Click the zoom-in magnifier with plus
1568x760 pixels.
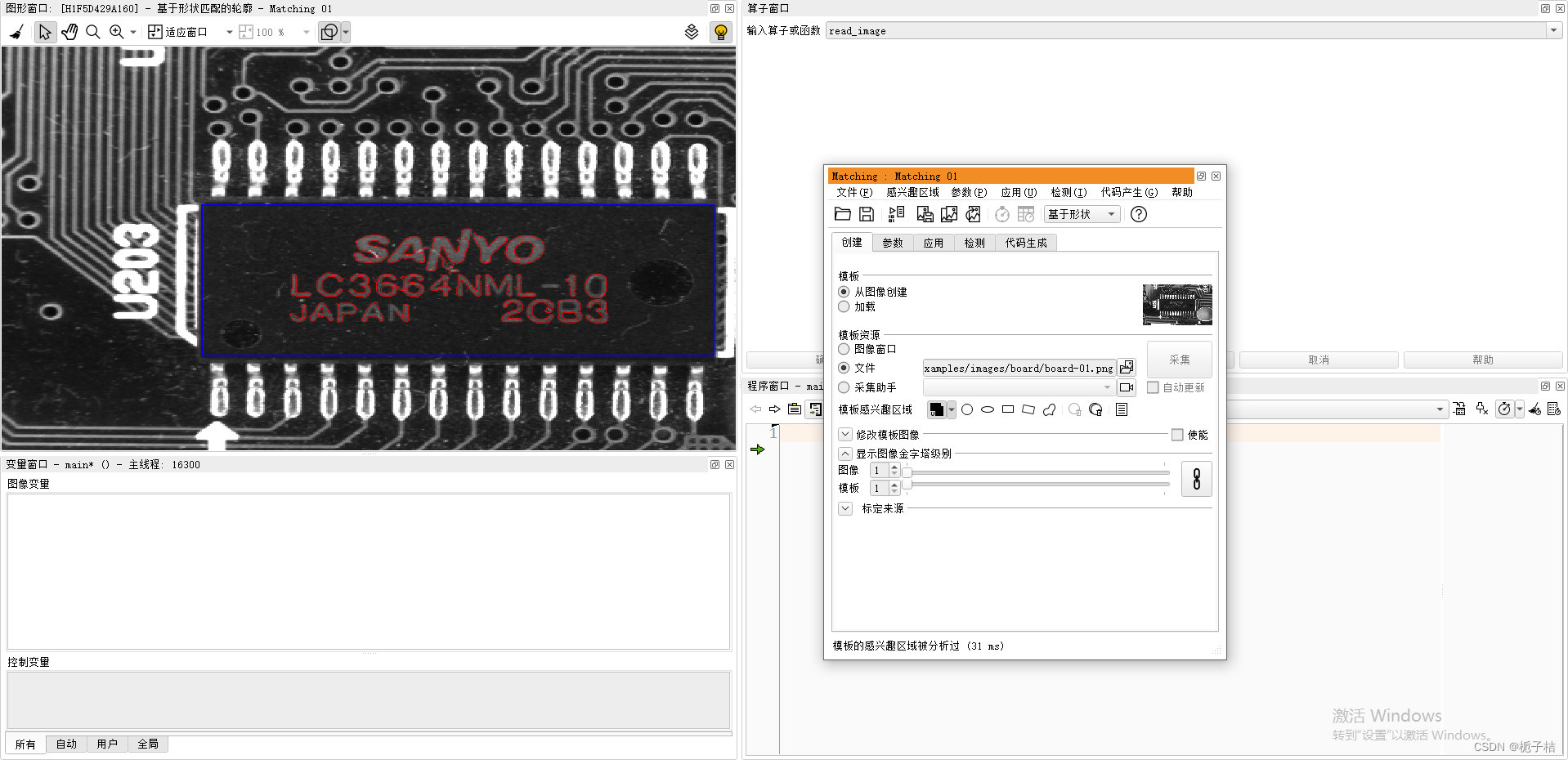117,32
